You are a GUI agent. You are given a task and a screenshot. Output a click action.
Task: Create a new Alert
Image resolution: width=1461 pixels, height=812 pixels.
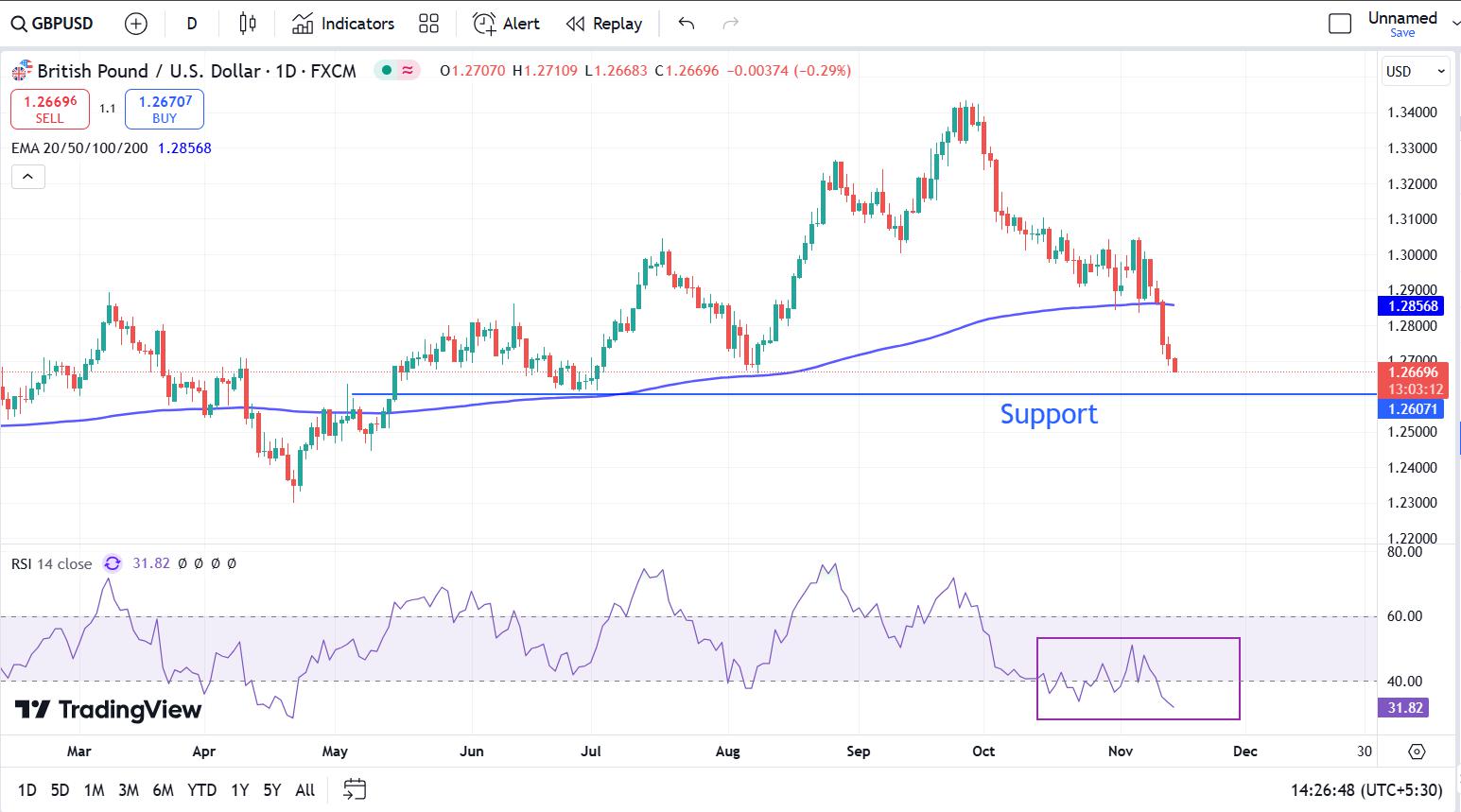(507, 24)
